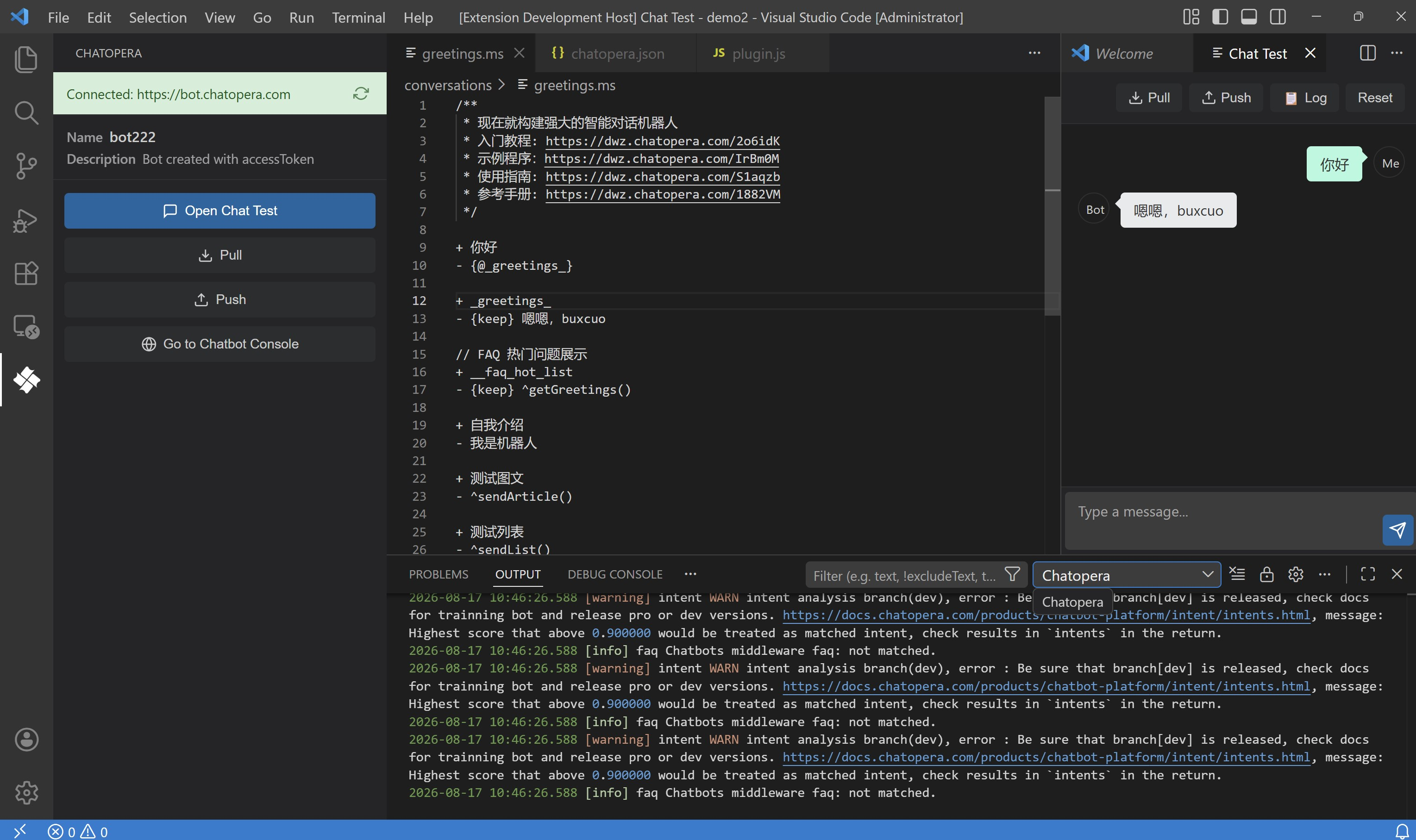Close the Chat Test tab
This screenshot has height=840, width=1416.
pos(1310,53)
